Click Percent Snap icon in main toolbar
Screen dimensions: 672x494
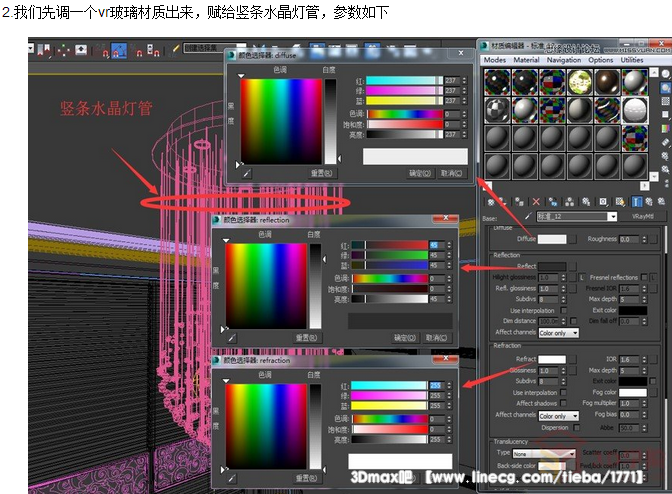click(136, 51)
